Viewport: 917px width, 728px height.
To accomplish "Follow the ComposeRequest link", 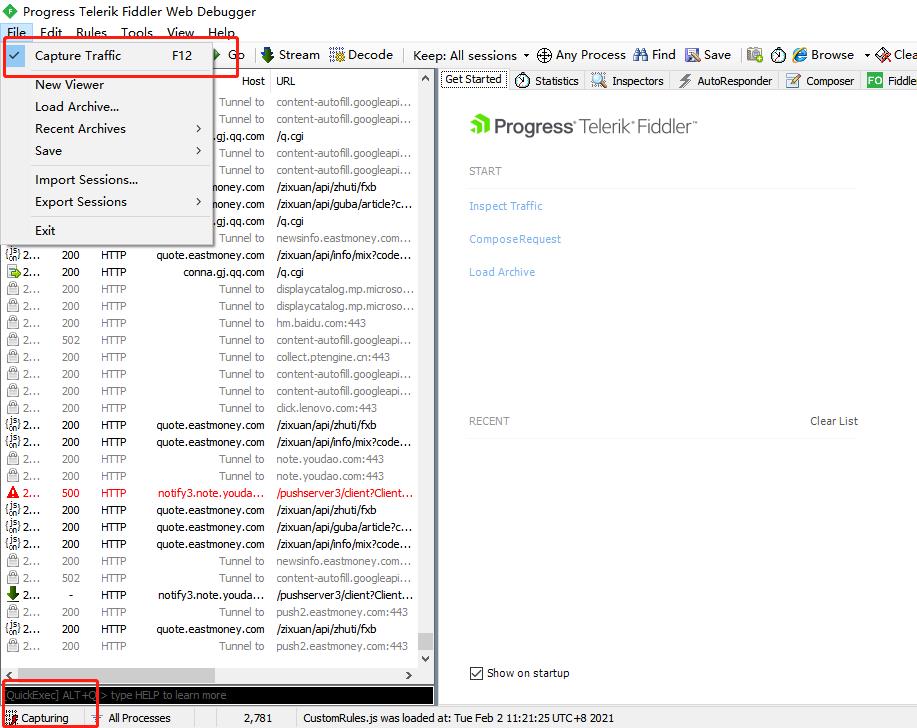I will coord(515,239).
